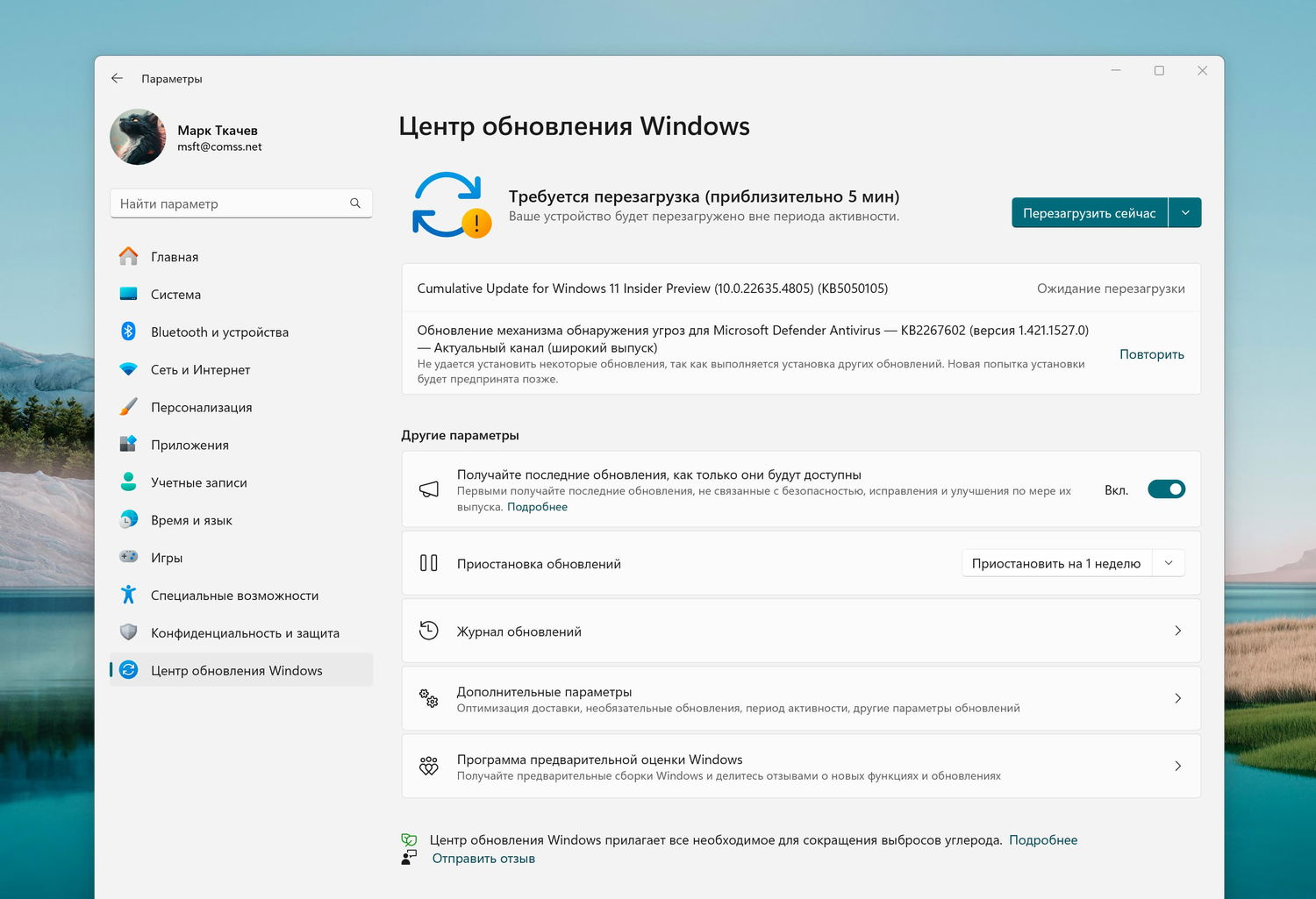Click the Сеть и Интернет Wi-Fi icon
This screenshot has height=899, width=1316.
(x=128, y=369)
